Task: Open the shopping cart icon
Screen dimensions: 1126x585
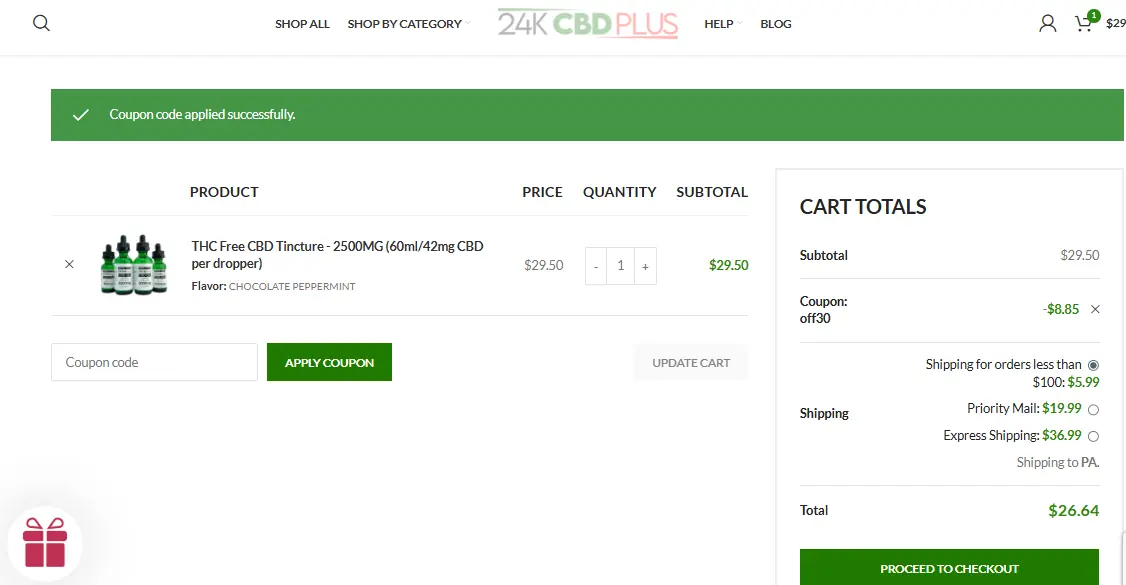Action: click(x=1084, y=23)
